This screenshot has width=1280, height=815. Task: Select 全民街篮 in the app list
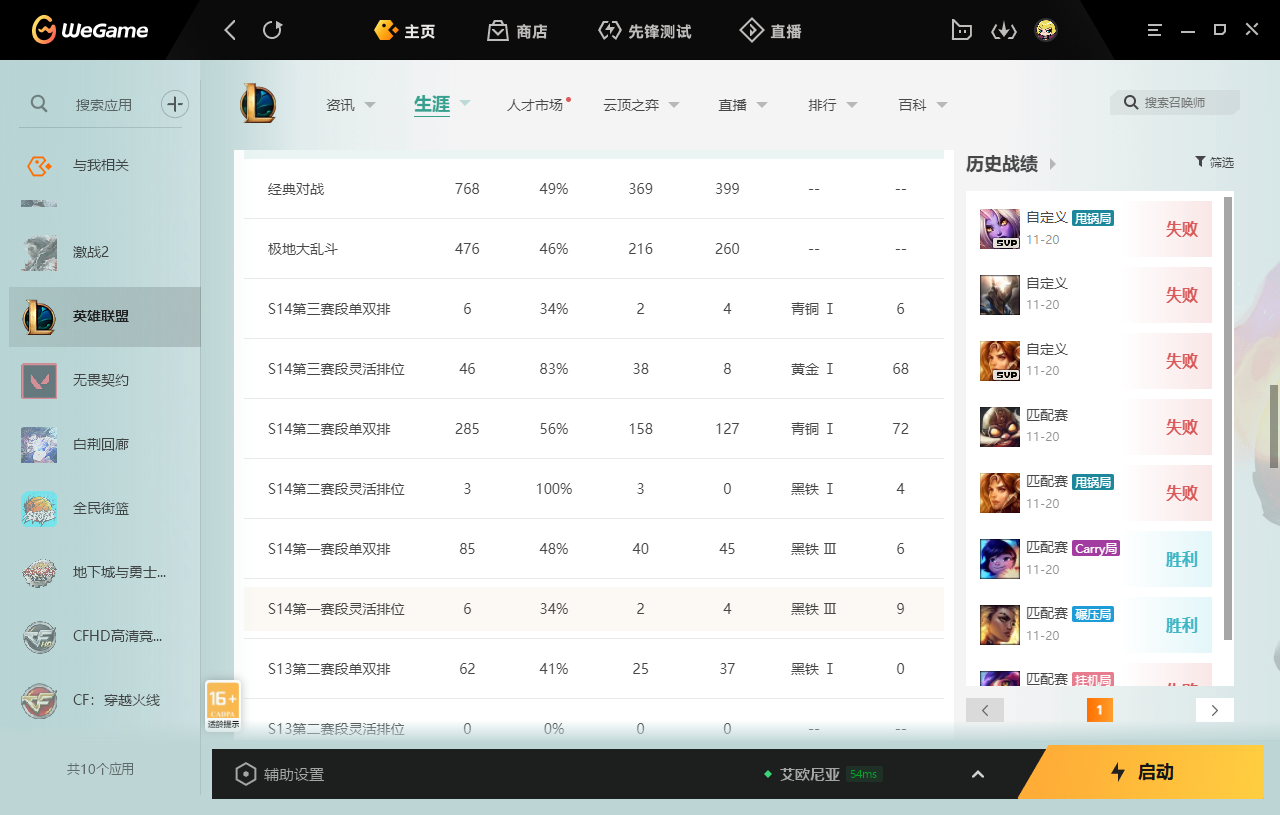coord(105,508)
